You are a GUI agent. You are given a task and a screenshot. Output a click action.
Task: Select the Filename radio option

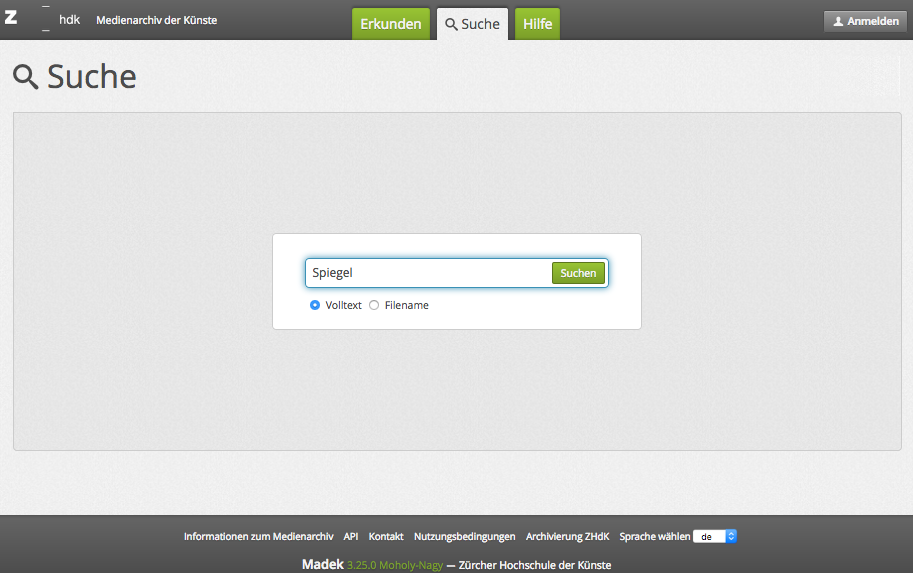pyautogui.click(x=374, y=305)
